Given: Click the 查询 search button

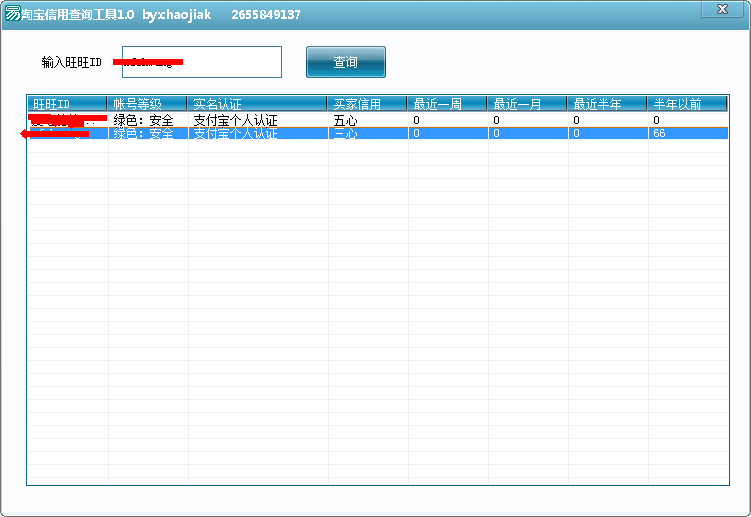Looking at the screenshot, I should click(x=345, y=62).
